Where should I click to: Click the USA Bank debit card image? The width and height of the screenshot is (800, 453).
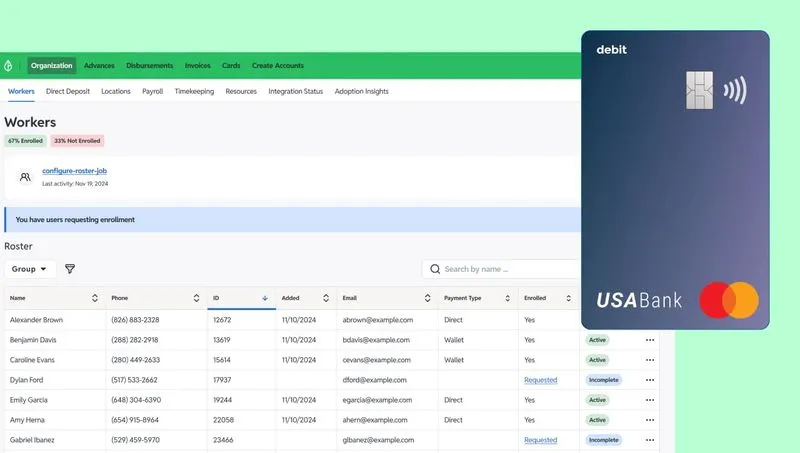tap(675, 180)
